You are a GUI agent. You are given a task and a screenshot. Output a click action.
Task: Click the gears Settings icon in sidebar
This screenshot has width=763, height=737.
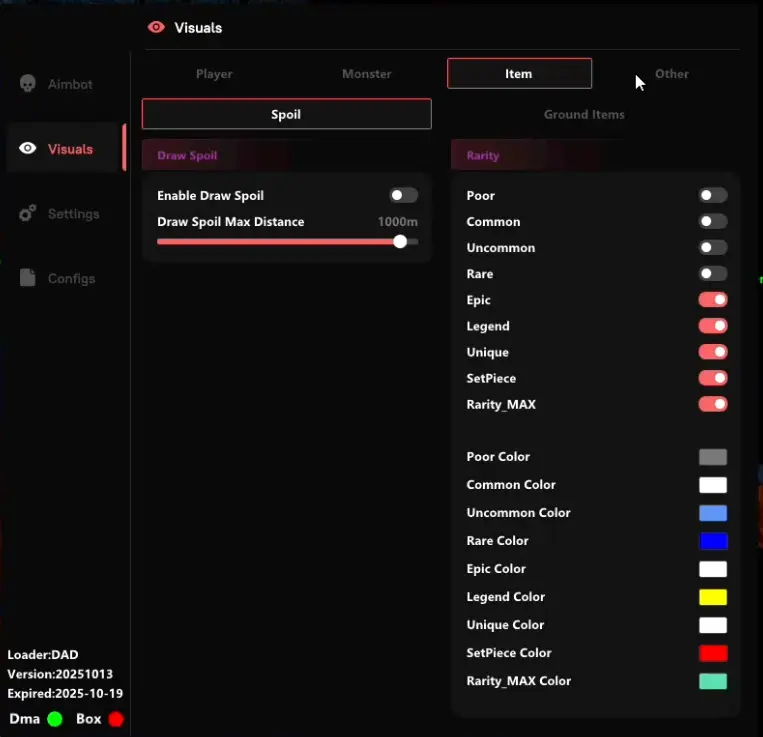28,214
